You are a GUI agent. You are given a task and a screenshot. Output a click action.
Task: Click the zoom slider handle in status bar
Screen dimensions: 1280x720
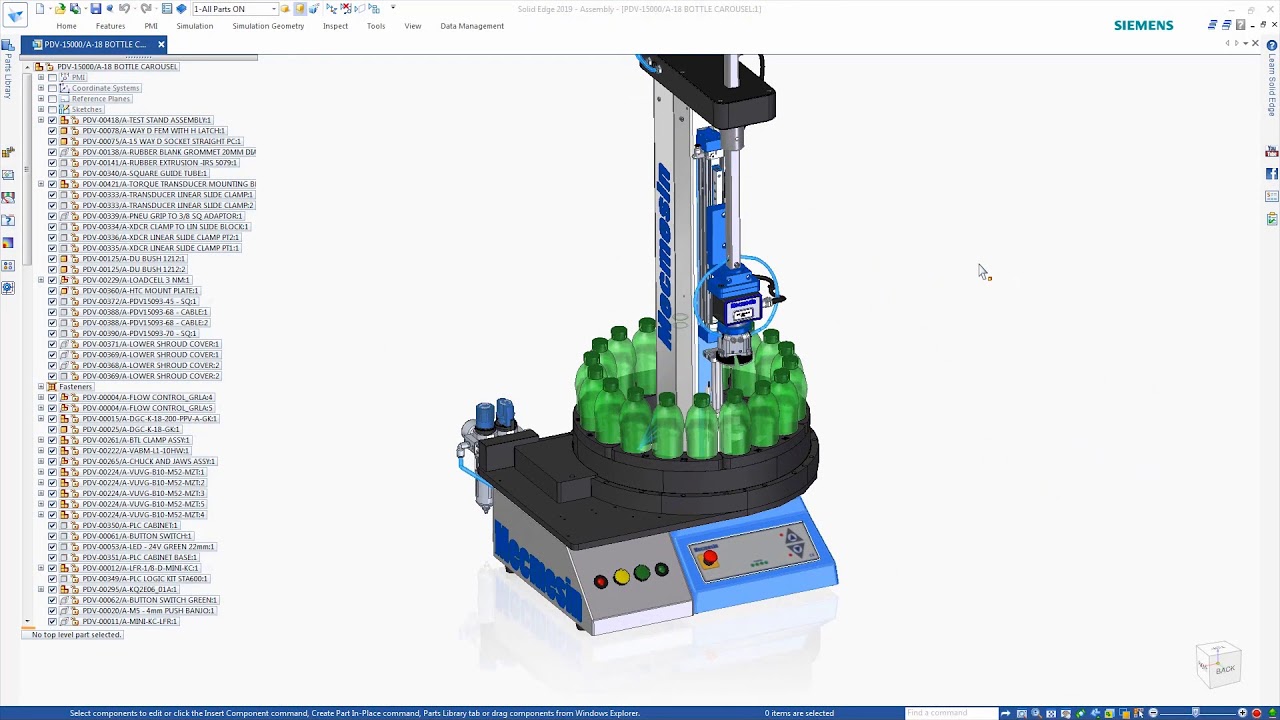1196,713
